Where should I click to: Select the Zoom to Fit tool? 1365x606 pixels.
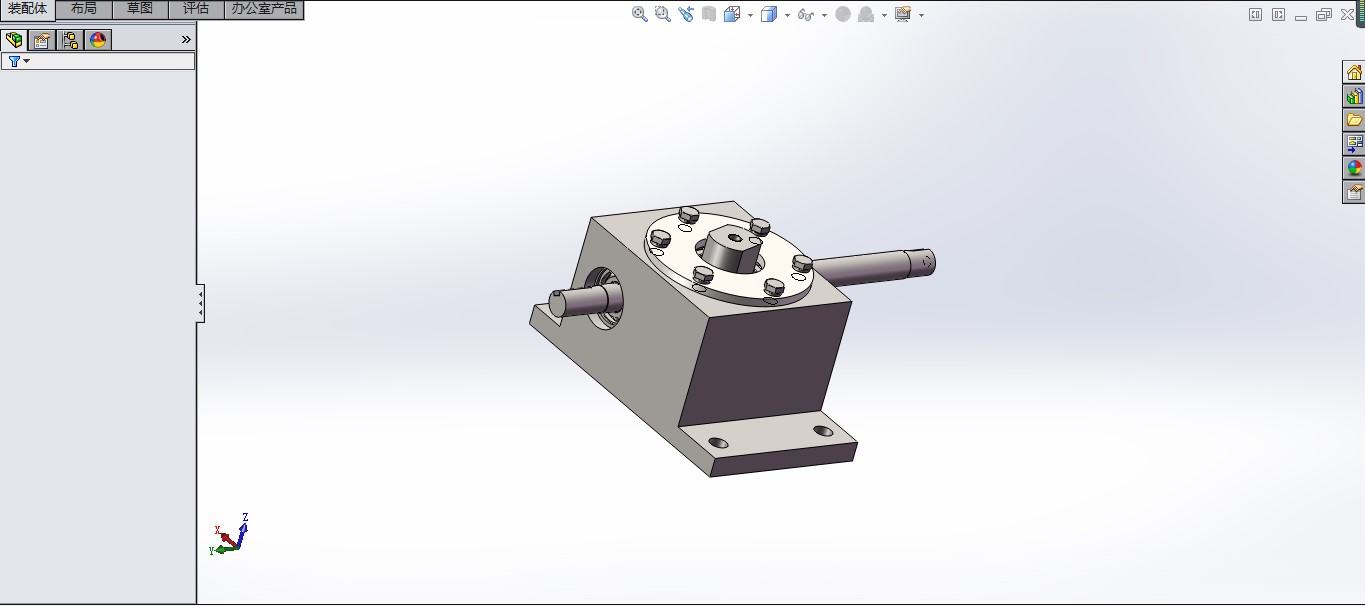tap(638, 13)
